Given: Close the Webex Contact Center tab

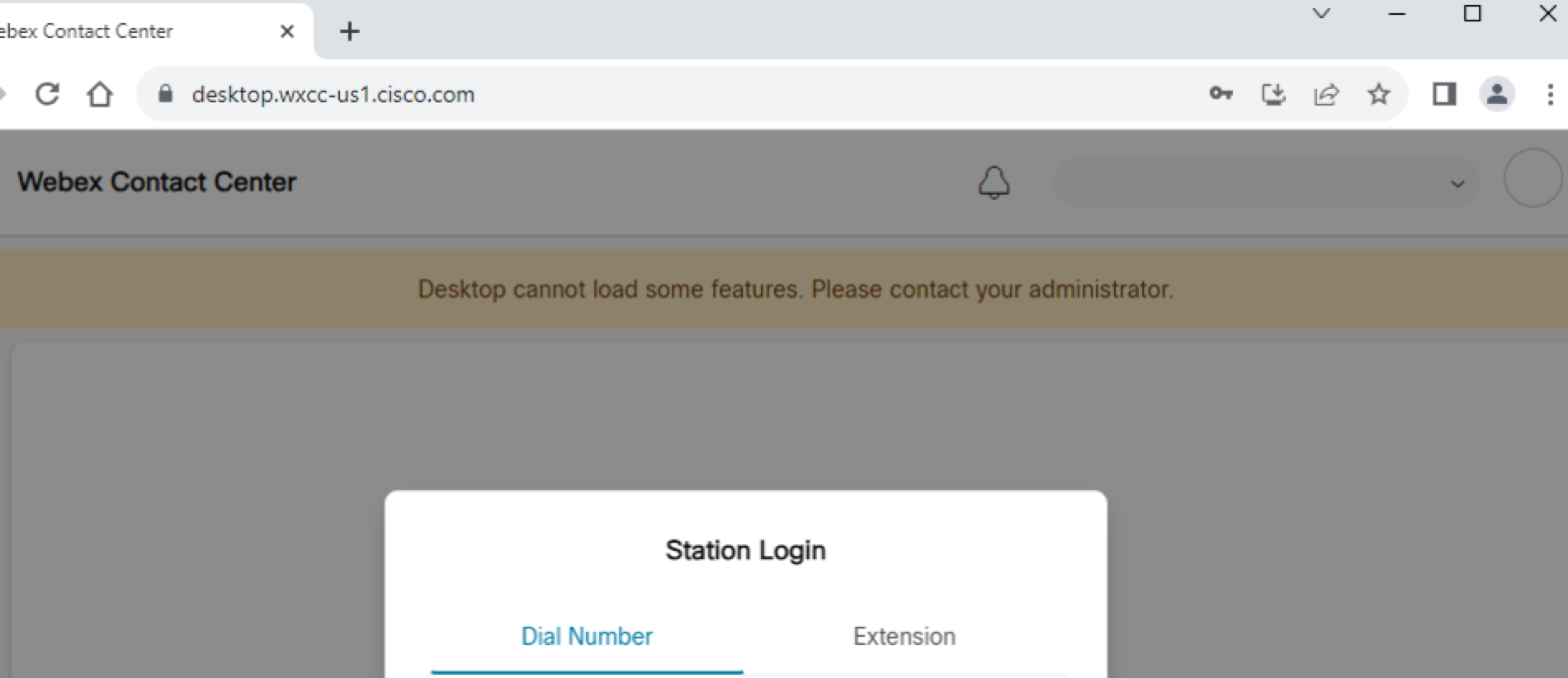Looking at the screenshot, I should (287, 31).
